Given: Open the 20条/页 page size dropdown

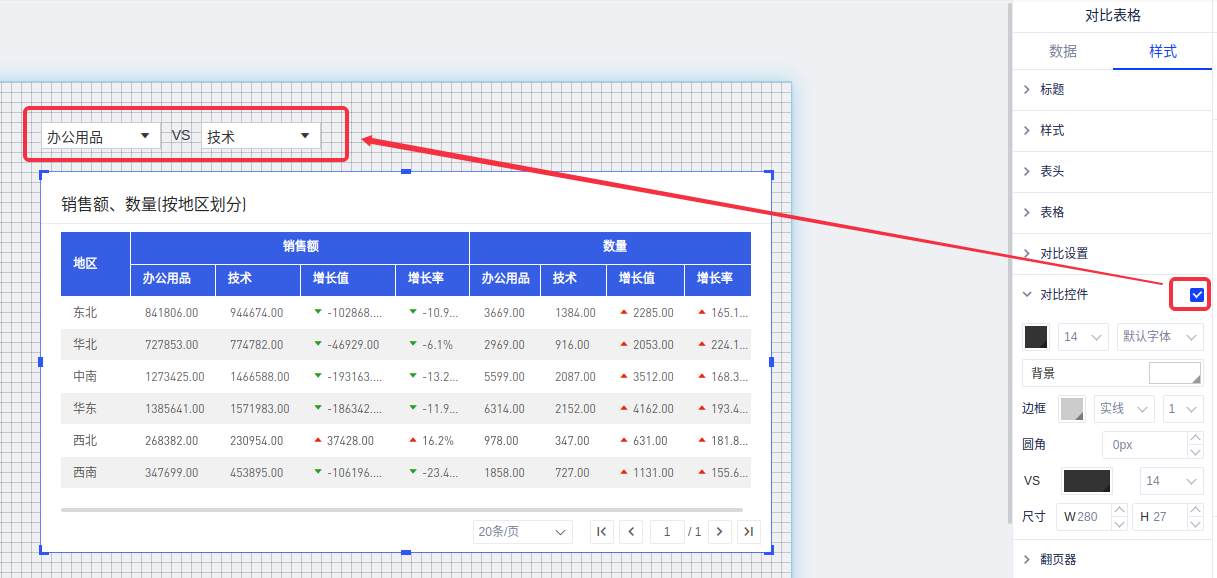Looking at the screenshot, I should (x=523, y=532).
